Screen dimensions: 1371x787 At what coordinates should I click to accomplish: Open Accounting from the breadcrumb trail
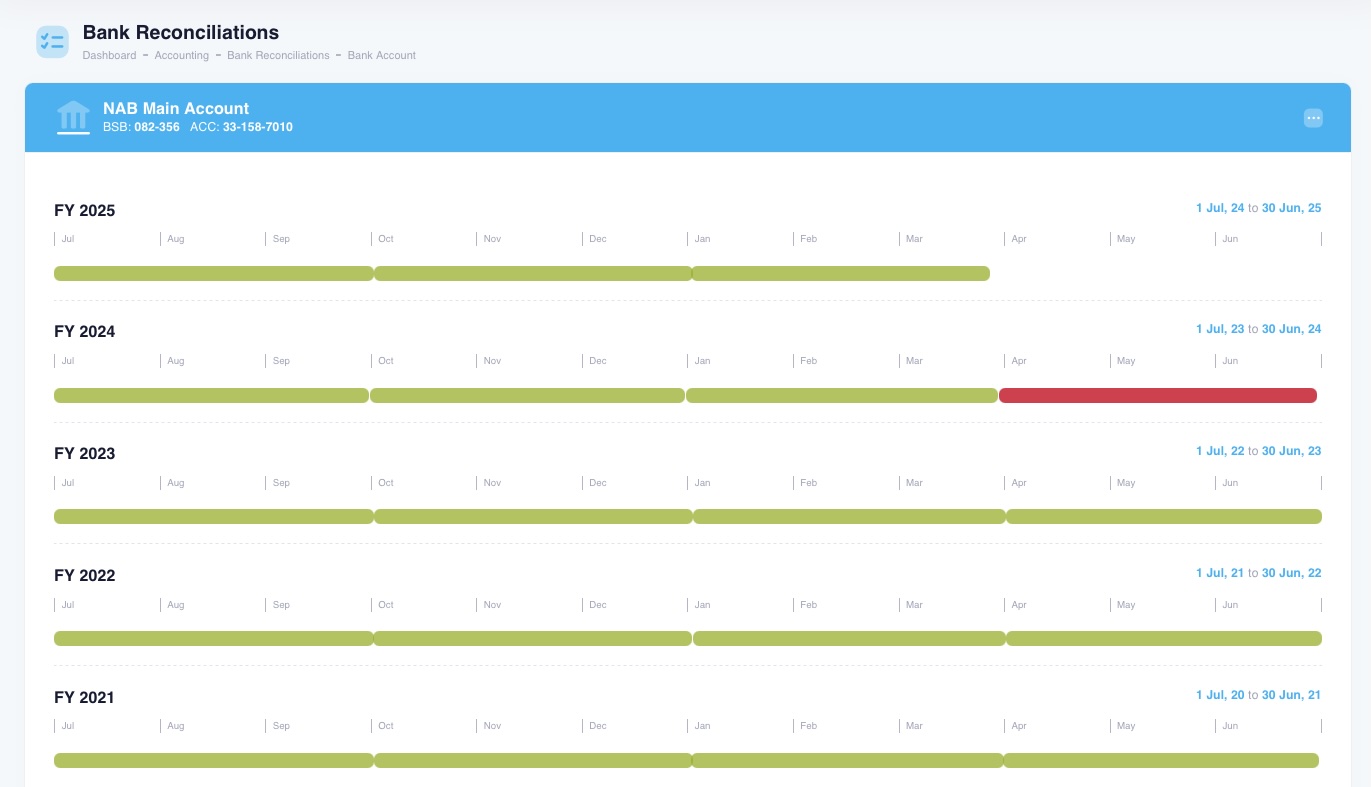[x=181, y=55]
